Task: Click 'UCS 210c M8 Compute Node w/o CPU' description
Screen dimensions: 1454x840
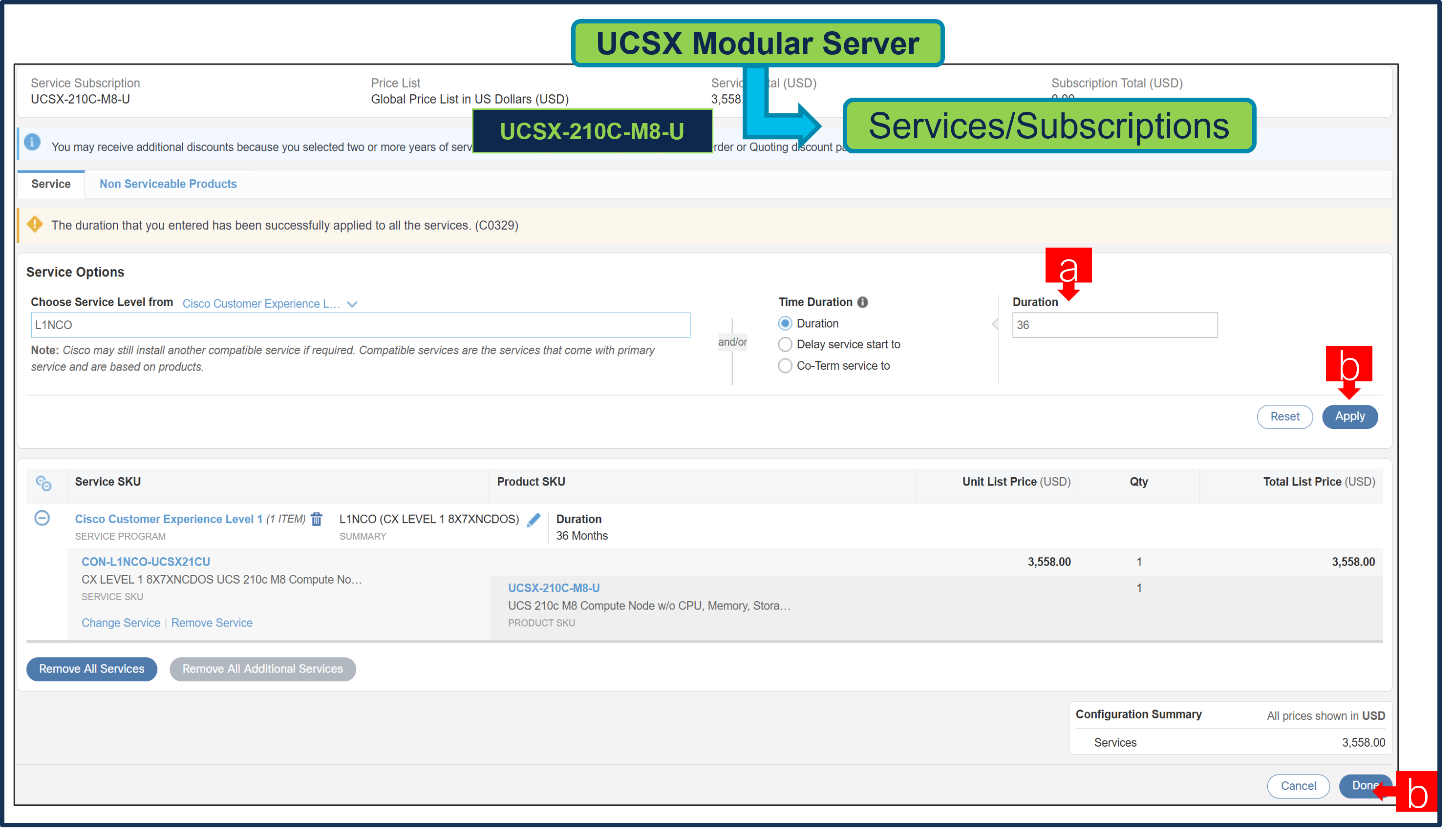Action: [x=656, y=611]
